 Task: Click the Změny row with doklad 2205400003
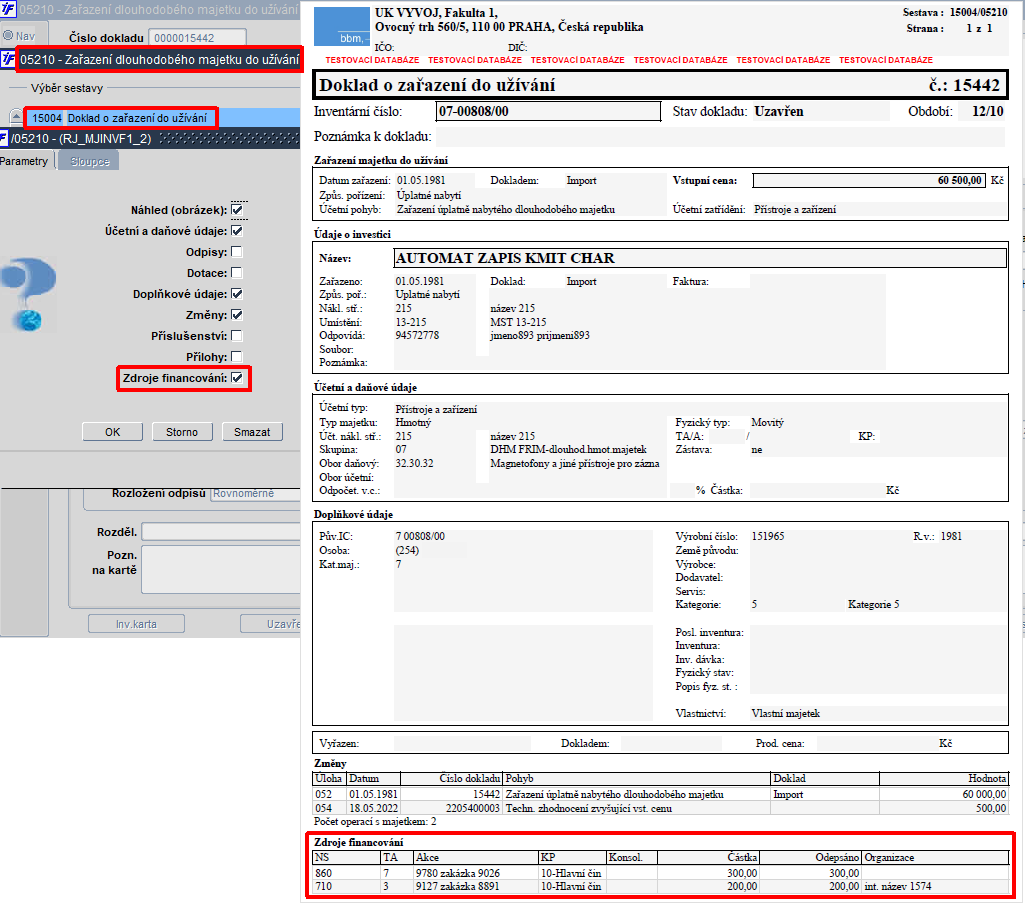(660, 808)
